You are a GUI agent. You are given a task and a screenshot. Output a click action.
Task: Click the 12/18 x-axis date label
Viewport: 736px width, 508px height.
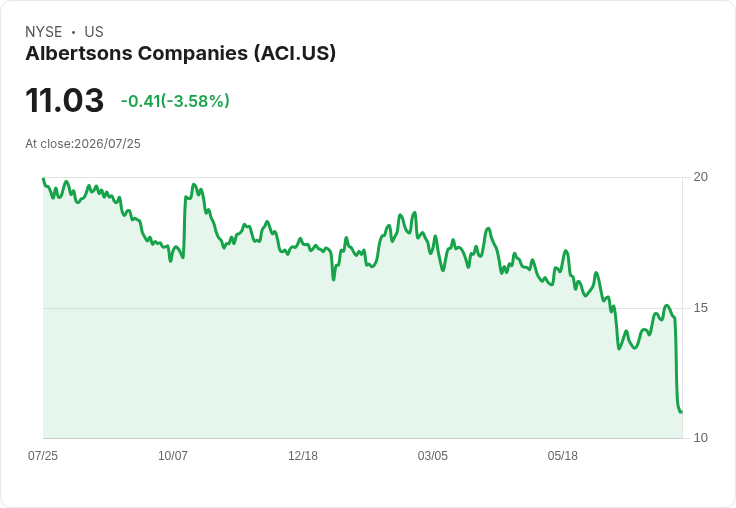coord(303,455)
